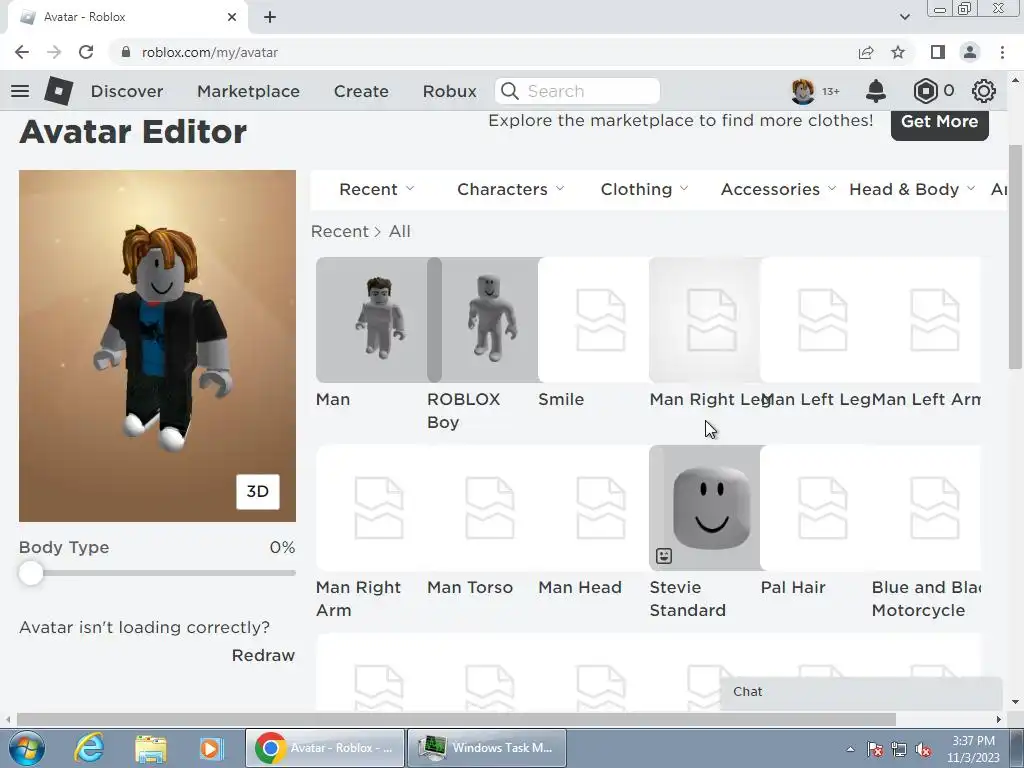Select the Man character thumbnail
The height and width of the screenshot is (768, 1024).
click(372, 319)
